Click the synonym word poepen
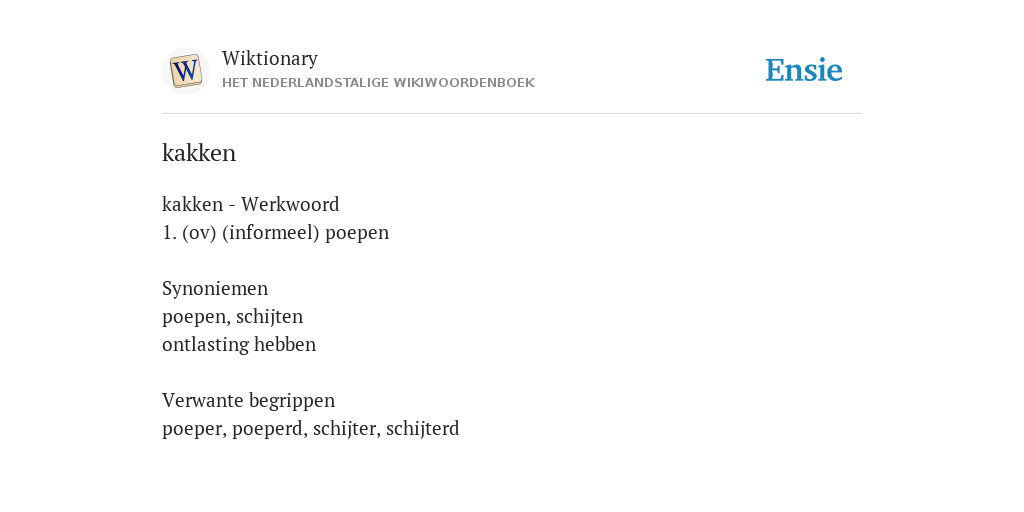Image resolution: width=1024 pixels, height=512 pixels. click(196, 317)
